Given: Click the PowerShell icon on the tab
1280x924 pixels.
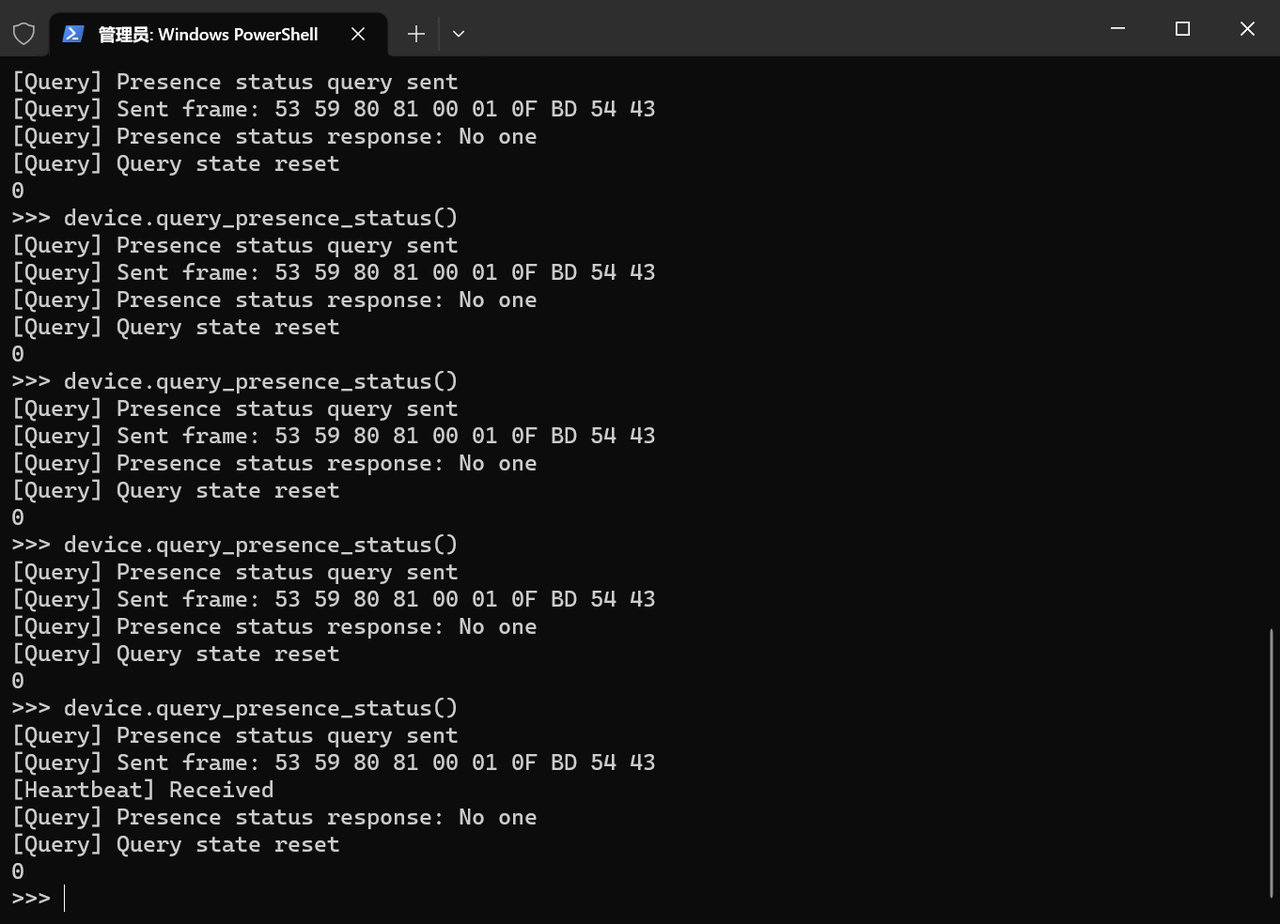Looking at the screenshot, I should (73, 34).
